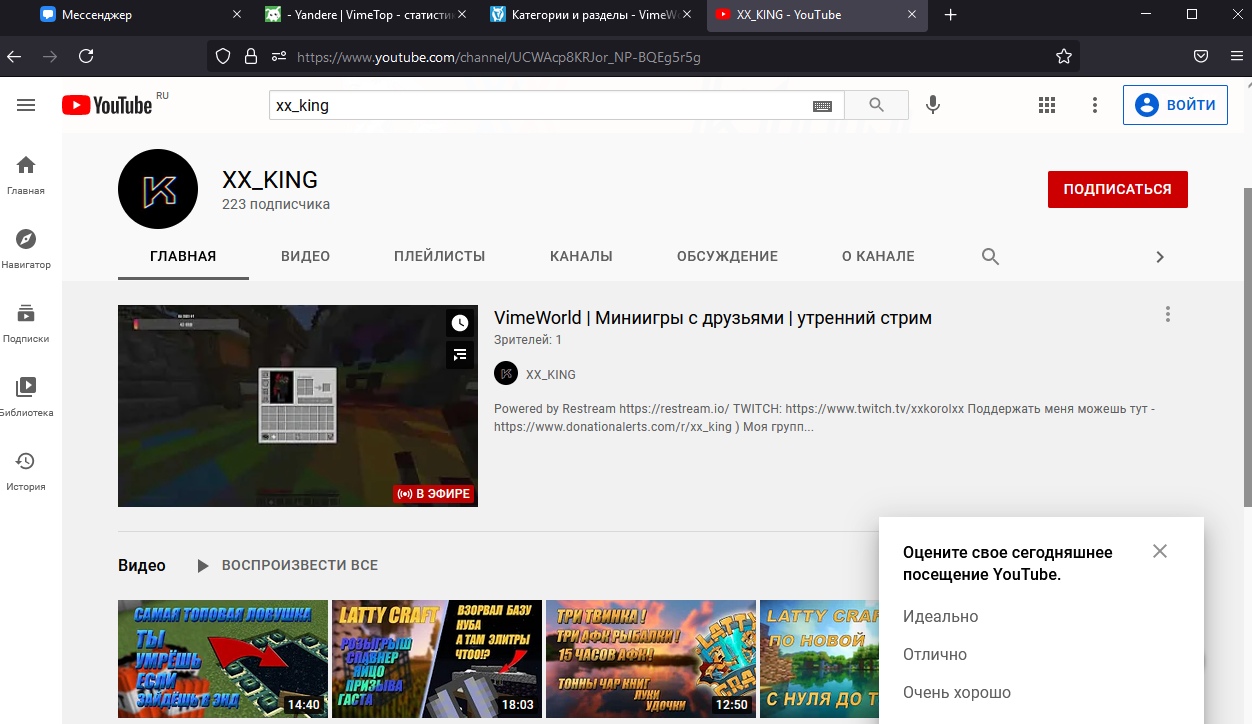Open the YouTube apps grid
Screen dimensions: 1252x724
[x=1047, y=105]
